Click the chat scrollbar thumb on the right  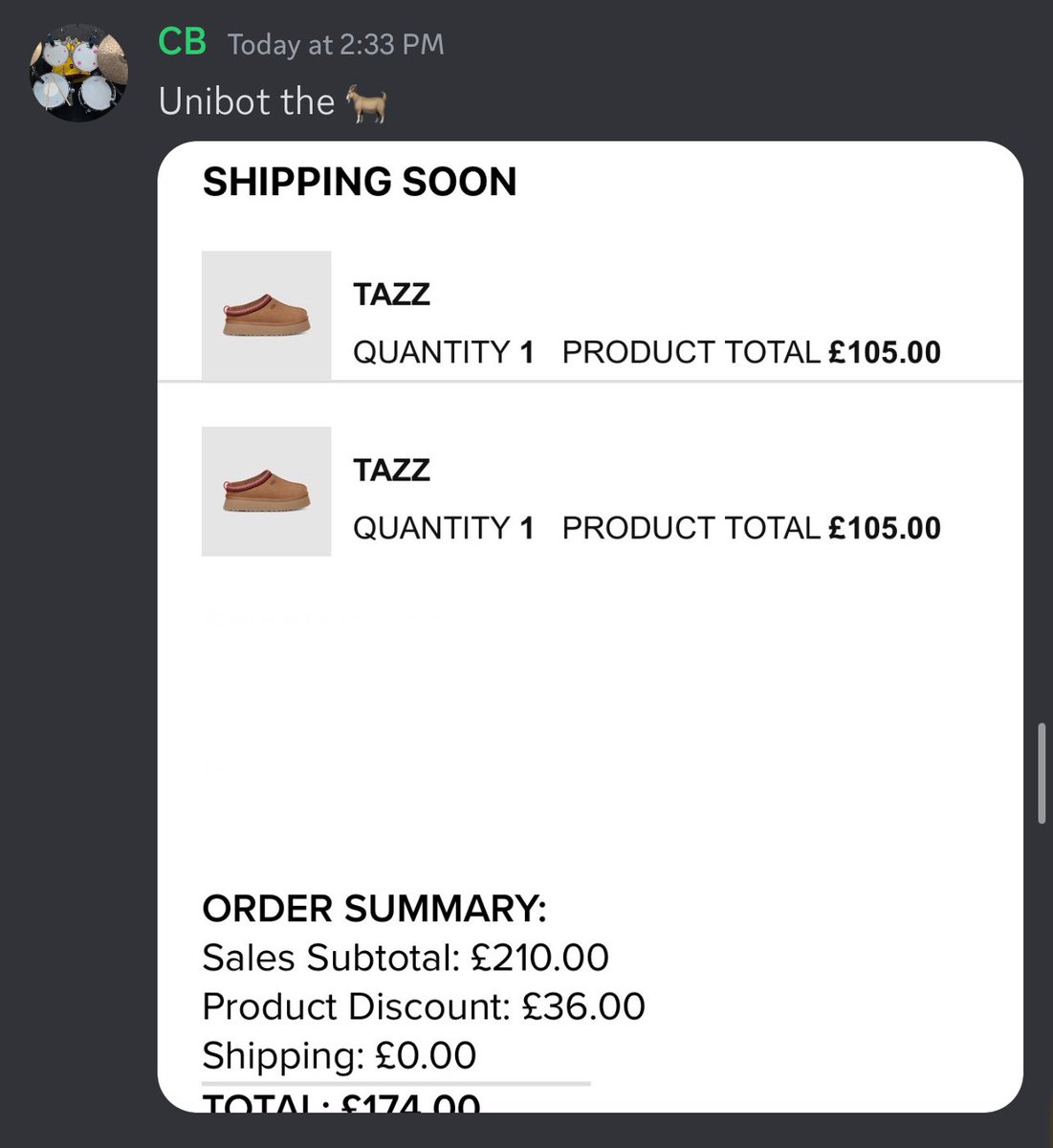coord(1042,773)
